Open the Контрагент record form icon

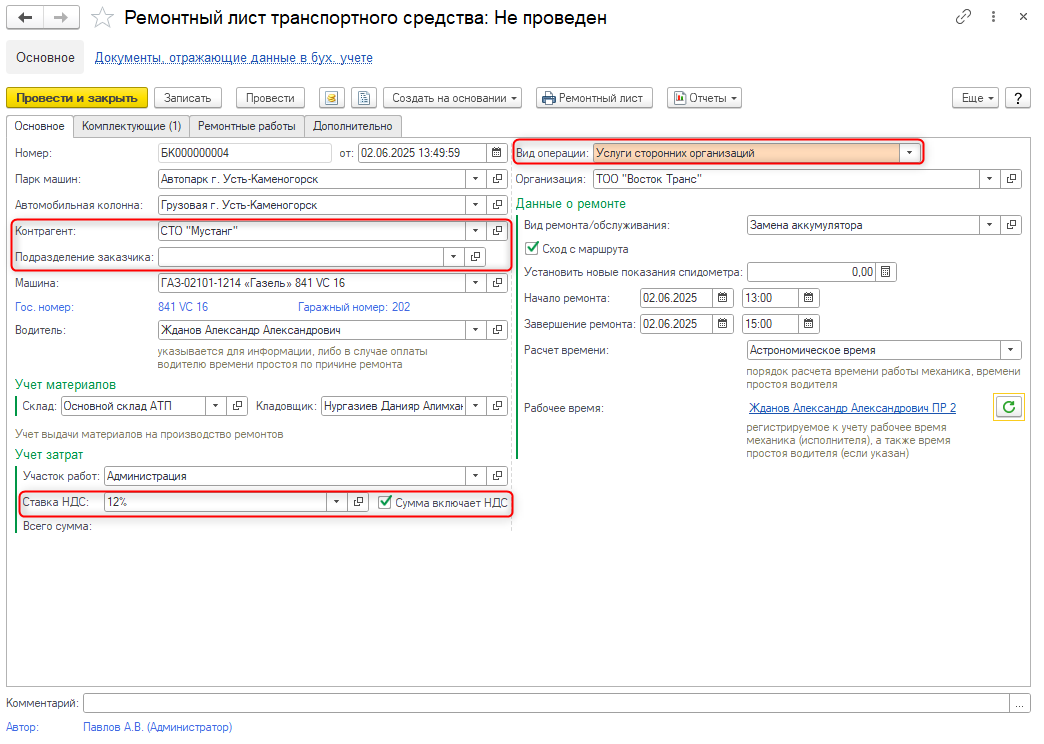pos(497,231)
